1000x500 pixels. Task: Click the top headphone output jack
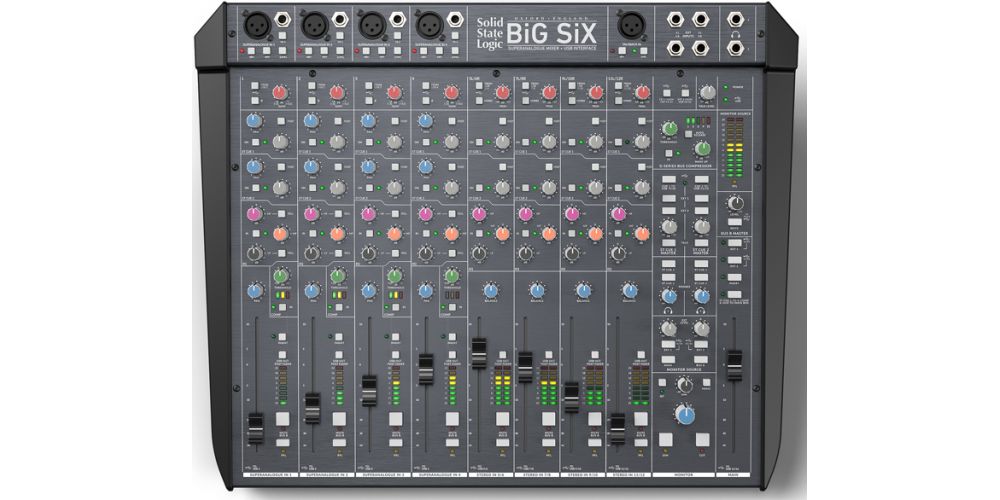click(x=735, y=19)
